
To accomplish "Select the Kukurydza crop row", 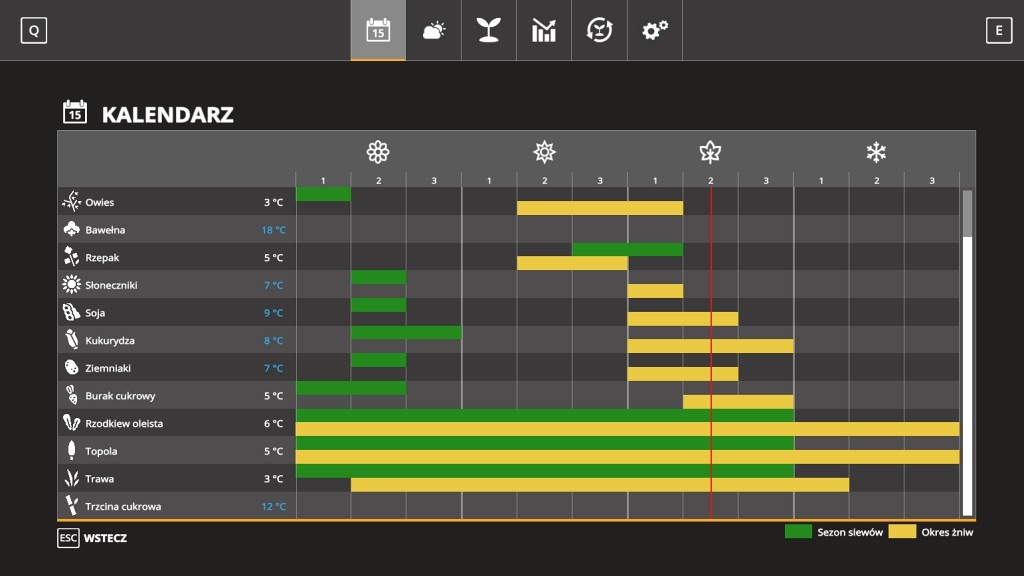I will pos(509,340).
